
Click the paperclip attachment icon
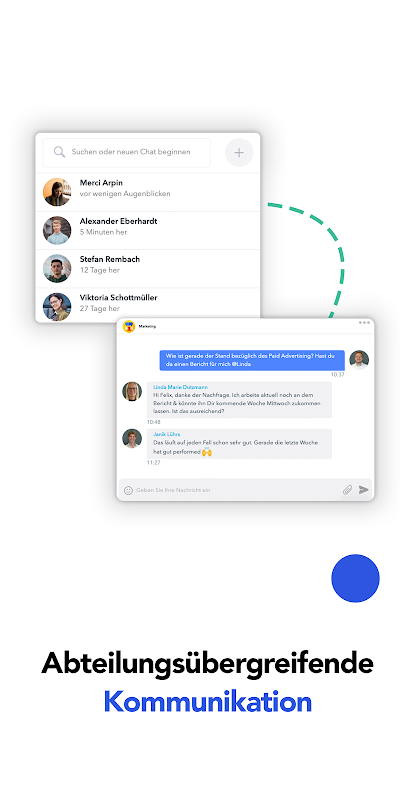tap(347, 490)
